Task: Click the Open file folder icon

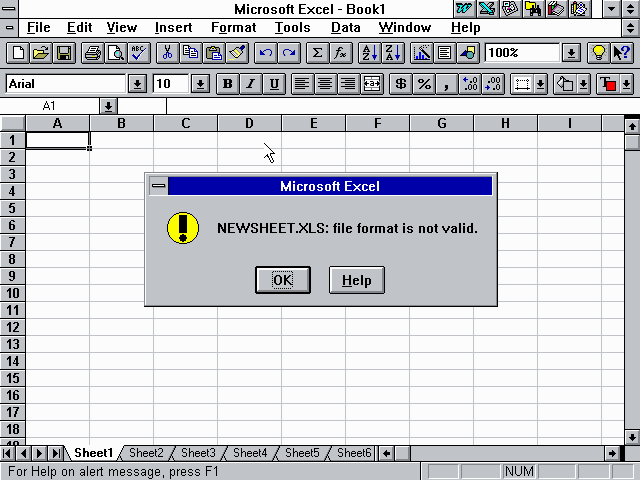Action: tap(41, 53)
